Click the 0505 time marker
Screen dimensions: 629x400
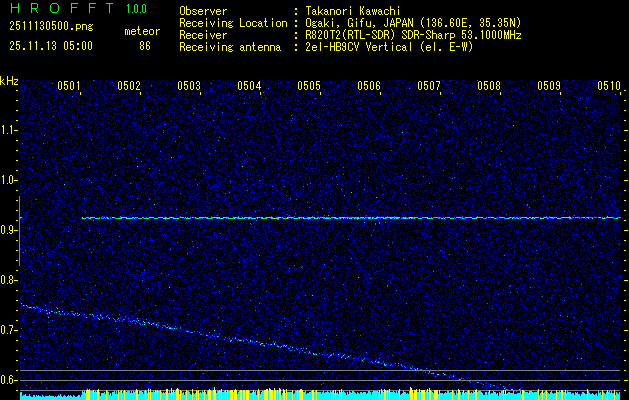(x=309, y=86)
